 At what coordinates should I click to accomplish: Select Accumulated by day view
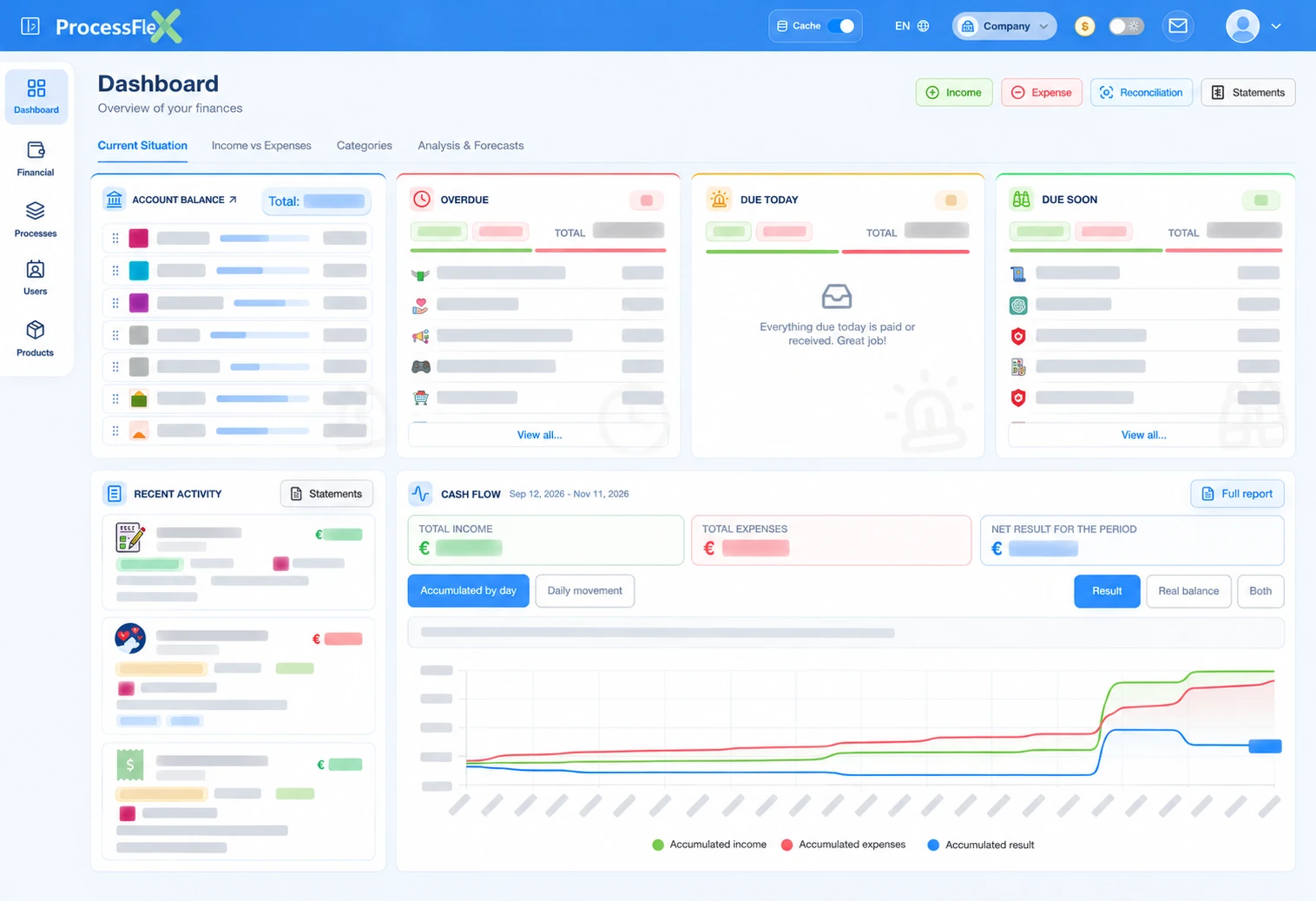click(x=468, y=591)
